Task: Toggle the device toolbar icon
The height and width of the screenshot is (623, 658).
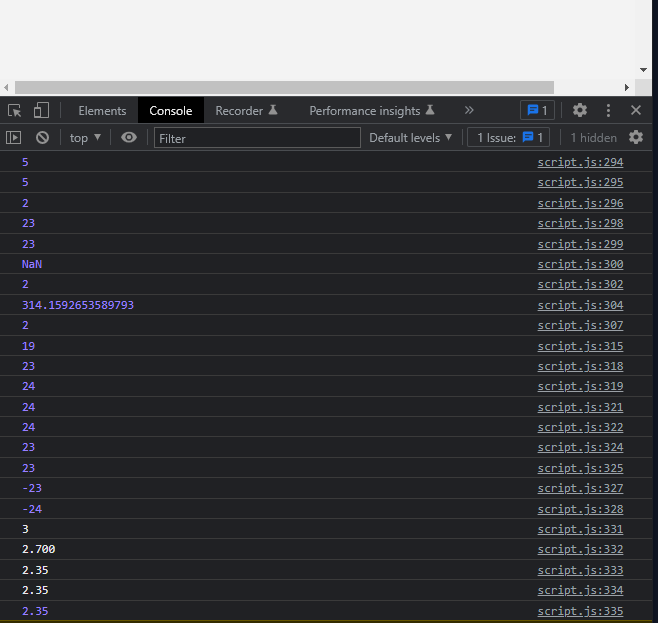Action: click(x=41, y=111)
